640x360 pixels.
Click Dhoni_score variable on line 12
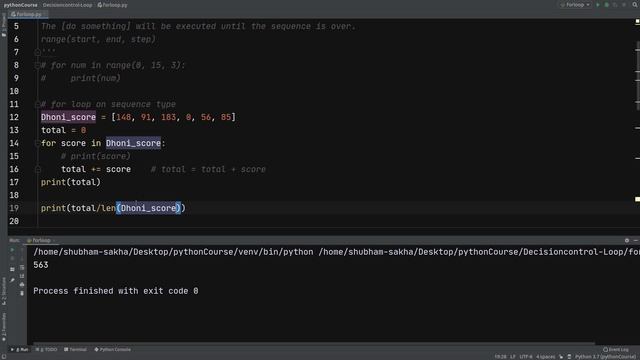(x=68, y=117)
